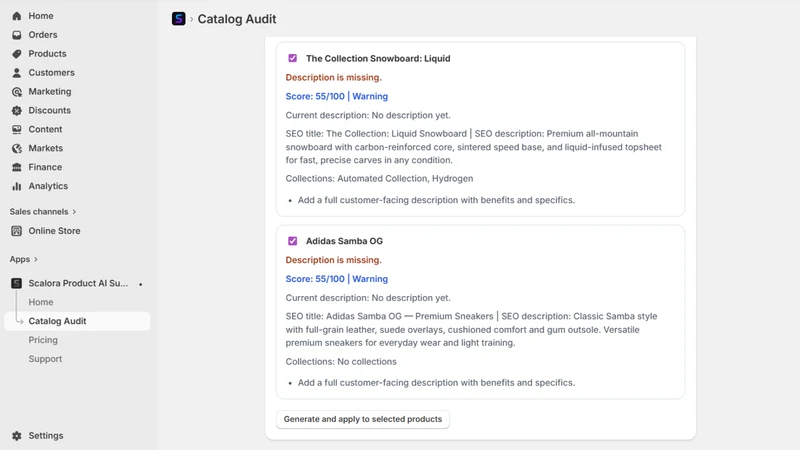Click the Analytics bar chart icon
Image resolution: width=800 pixels, height=450 pixels.
pos(17,186)
